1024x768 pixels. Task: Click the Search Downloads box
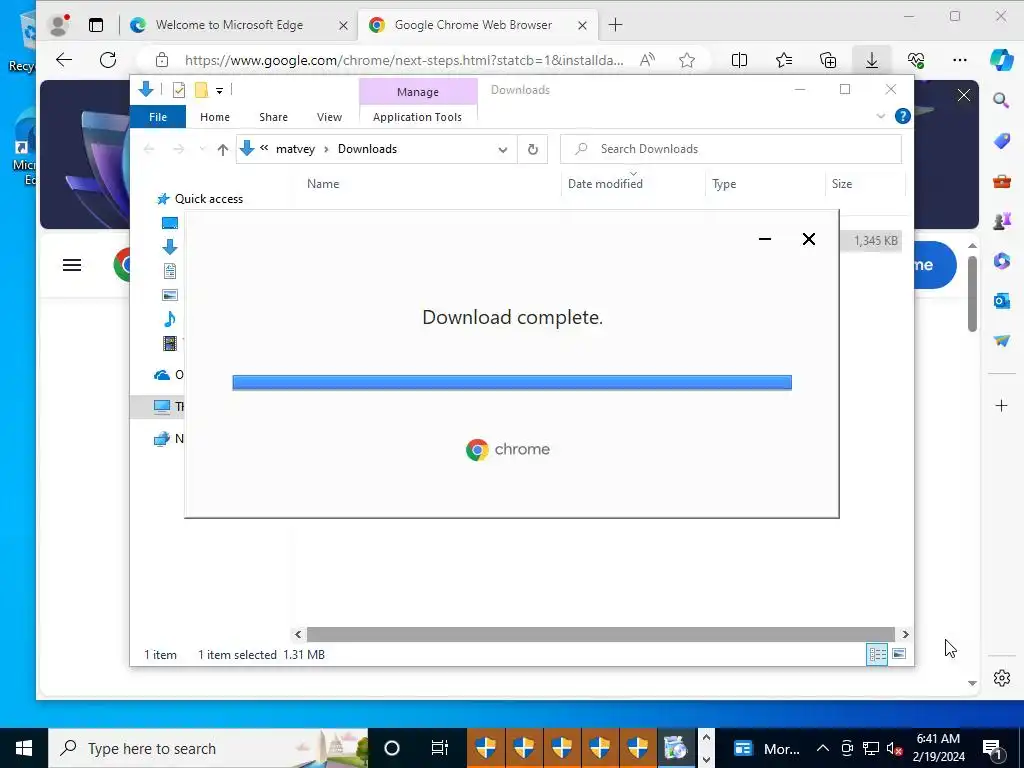coord(731,149)
